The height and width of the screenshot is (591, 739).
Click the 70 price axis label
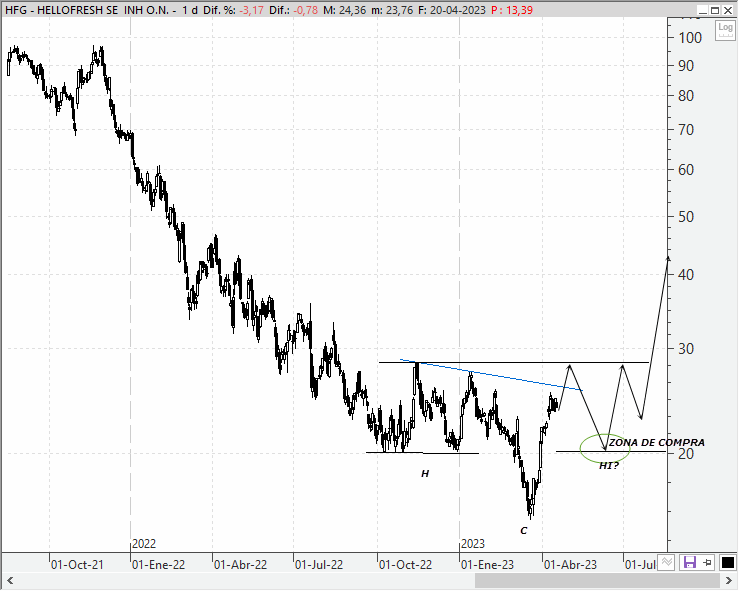pos(686,130)
